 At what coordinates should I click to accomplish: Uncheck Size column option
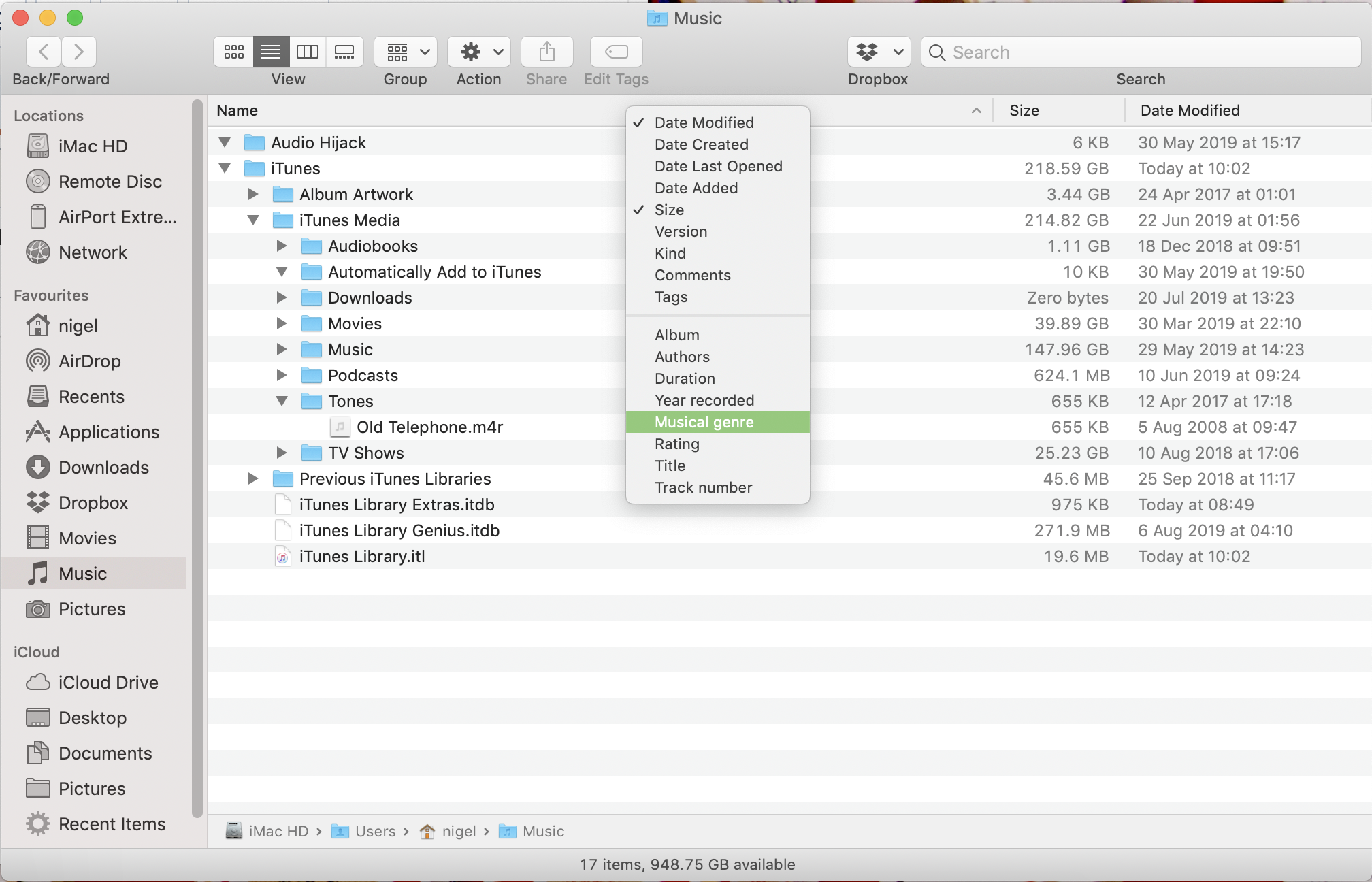[717, 210]
